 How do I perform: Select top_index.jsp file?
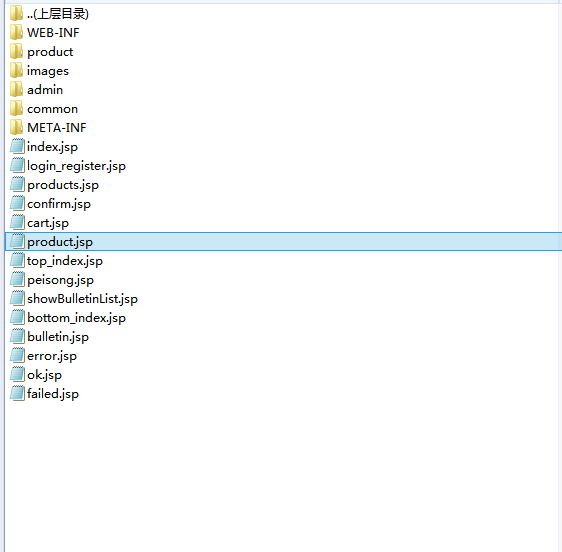(x=65, y=261)
